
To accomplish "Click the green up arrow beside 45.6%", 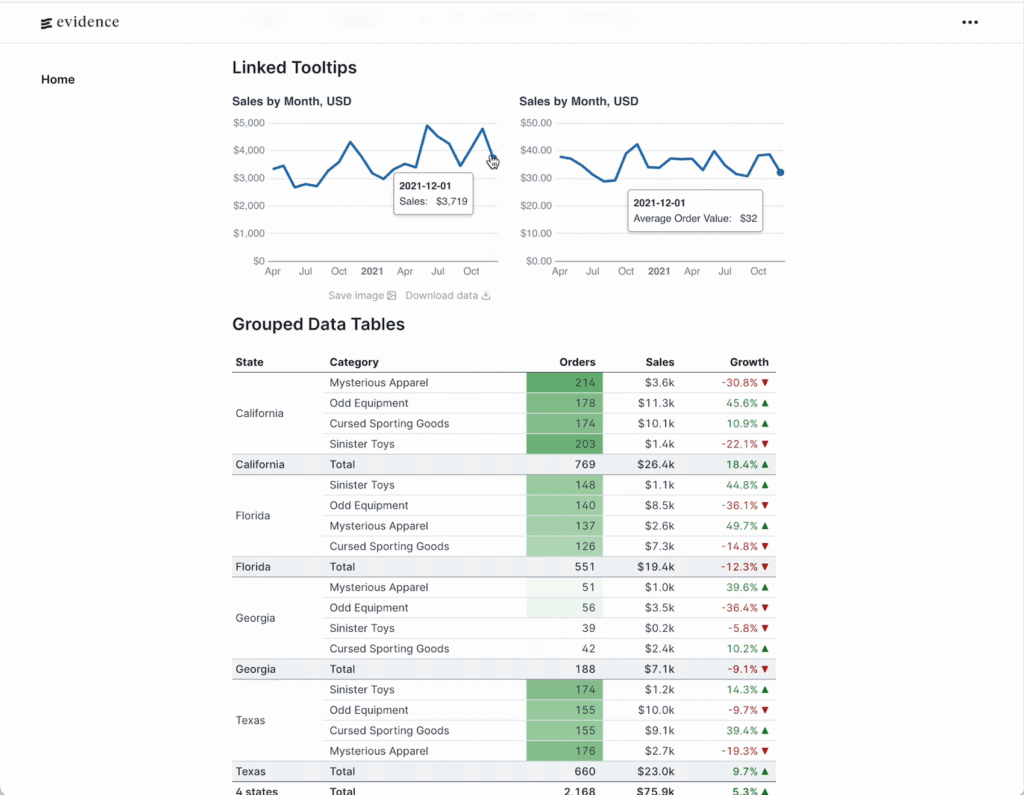I will [x=765, y=403].
